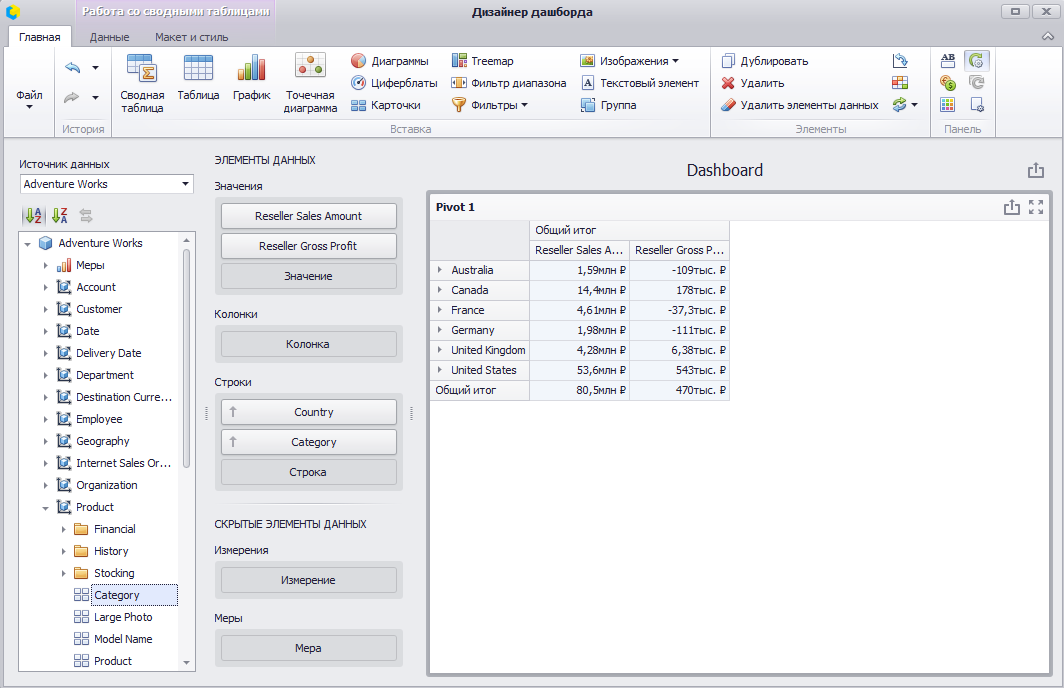Open the Фильтры dropdown

[x=490, y=105]
